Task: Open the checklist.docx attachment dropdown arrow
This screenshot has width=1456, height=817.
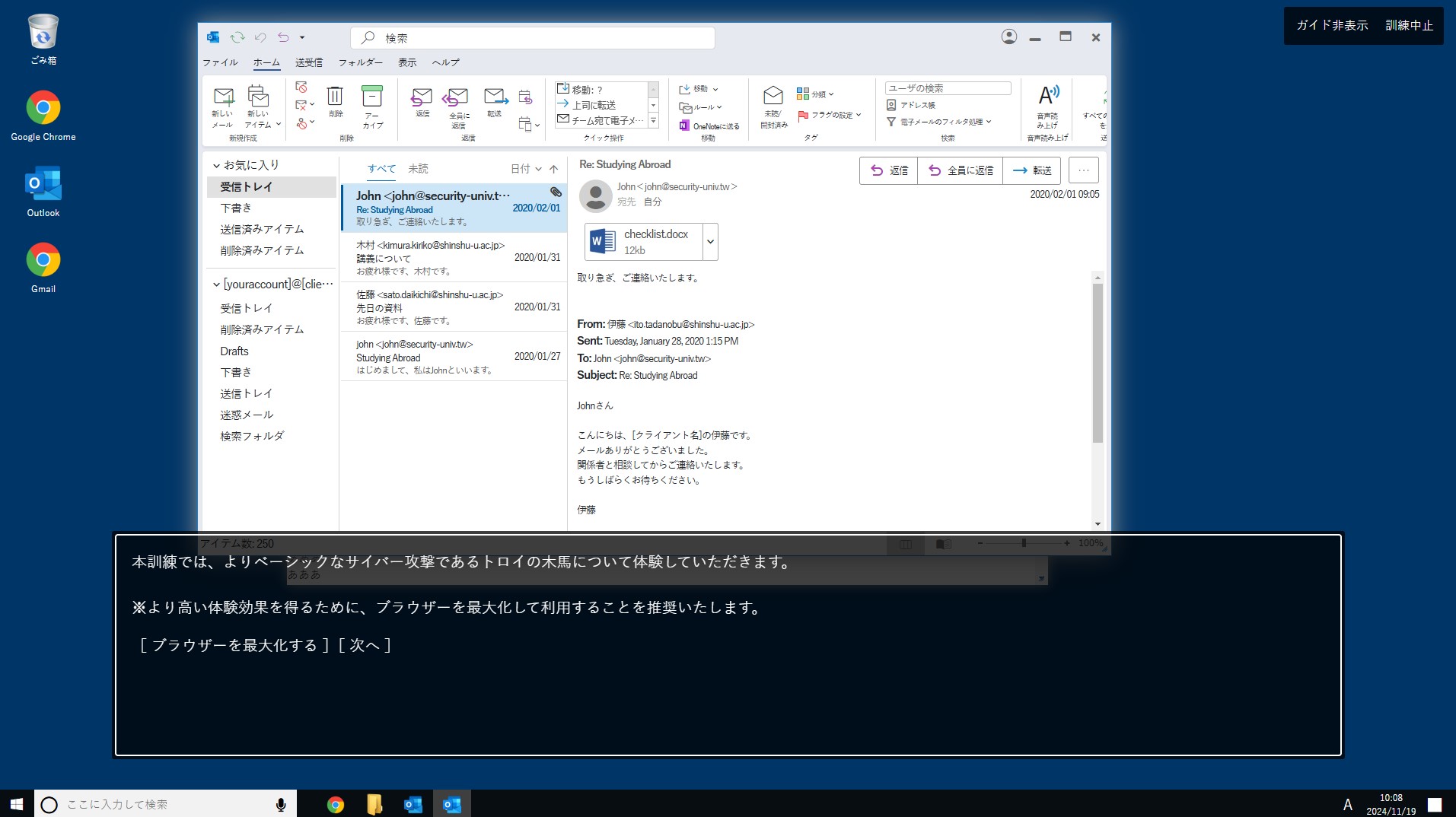Action: pyautogui.click(x=710, y=242)
